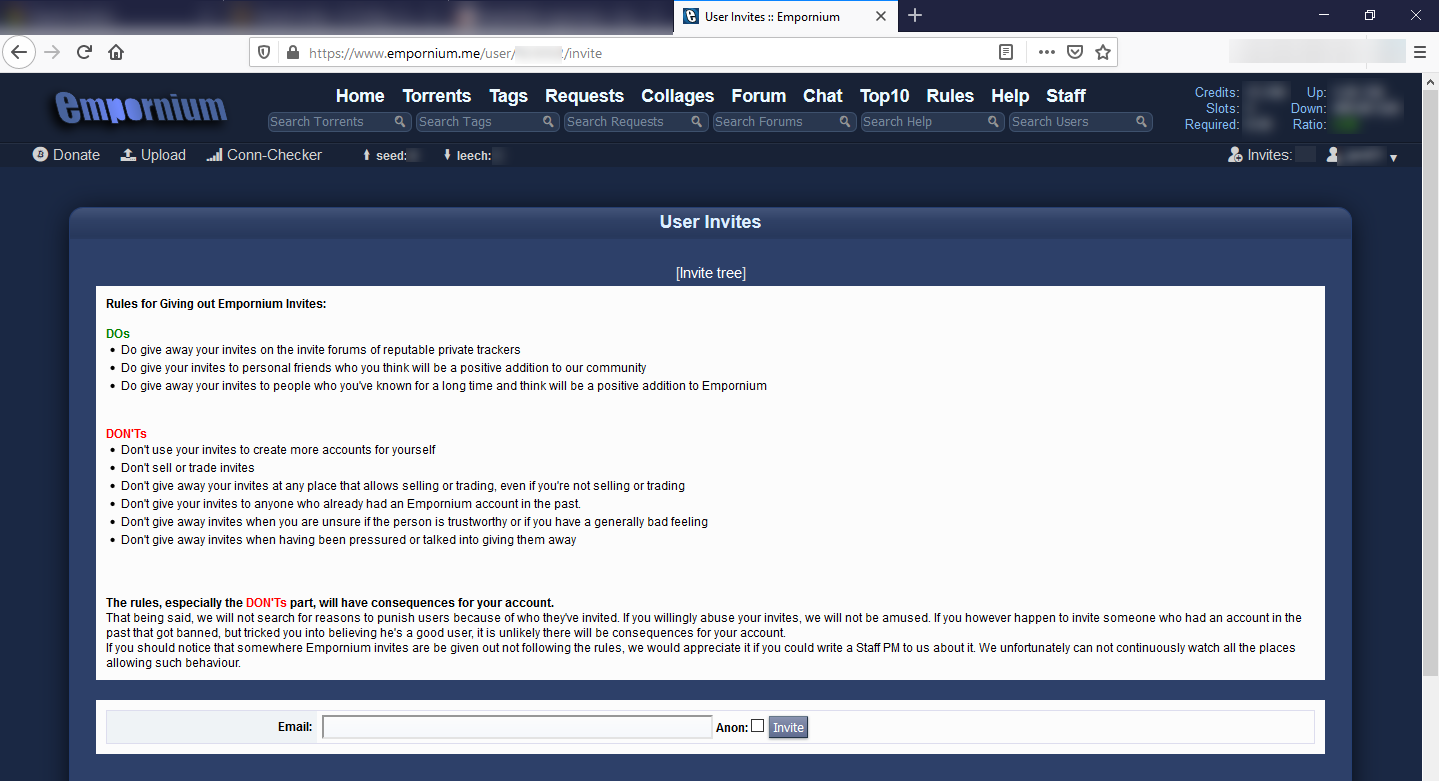Open a new browser tab
The width and height of the screenshot is (1439, 781).
click(x=915, y=15)
